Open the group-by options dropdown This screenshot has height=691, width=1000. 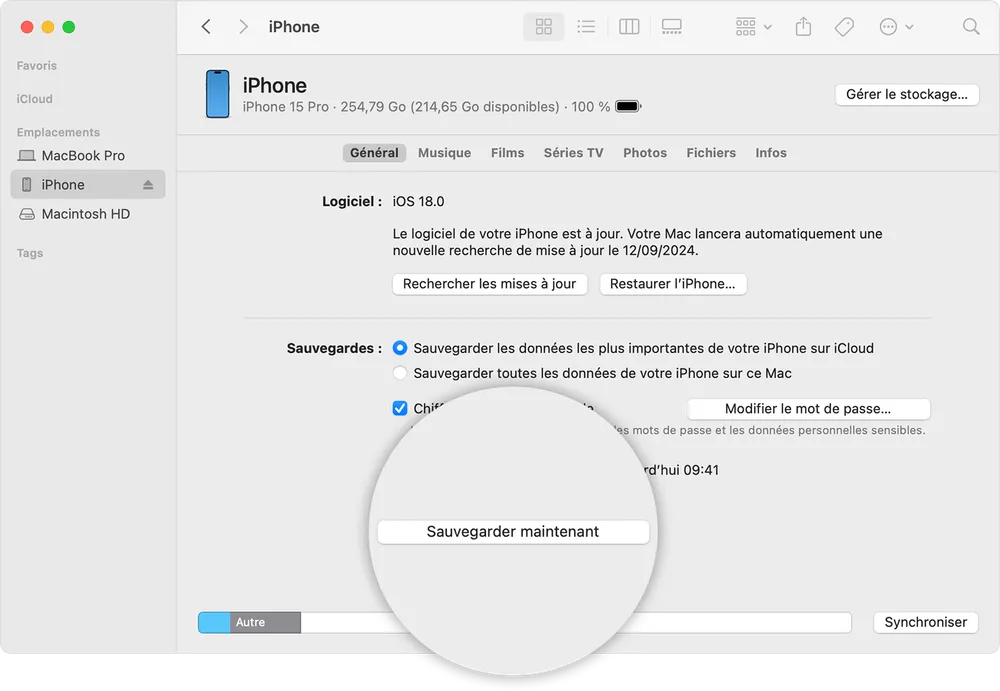click(753, 27)
